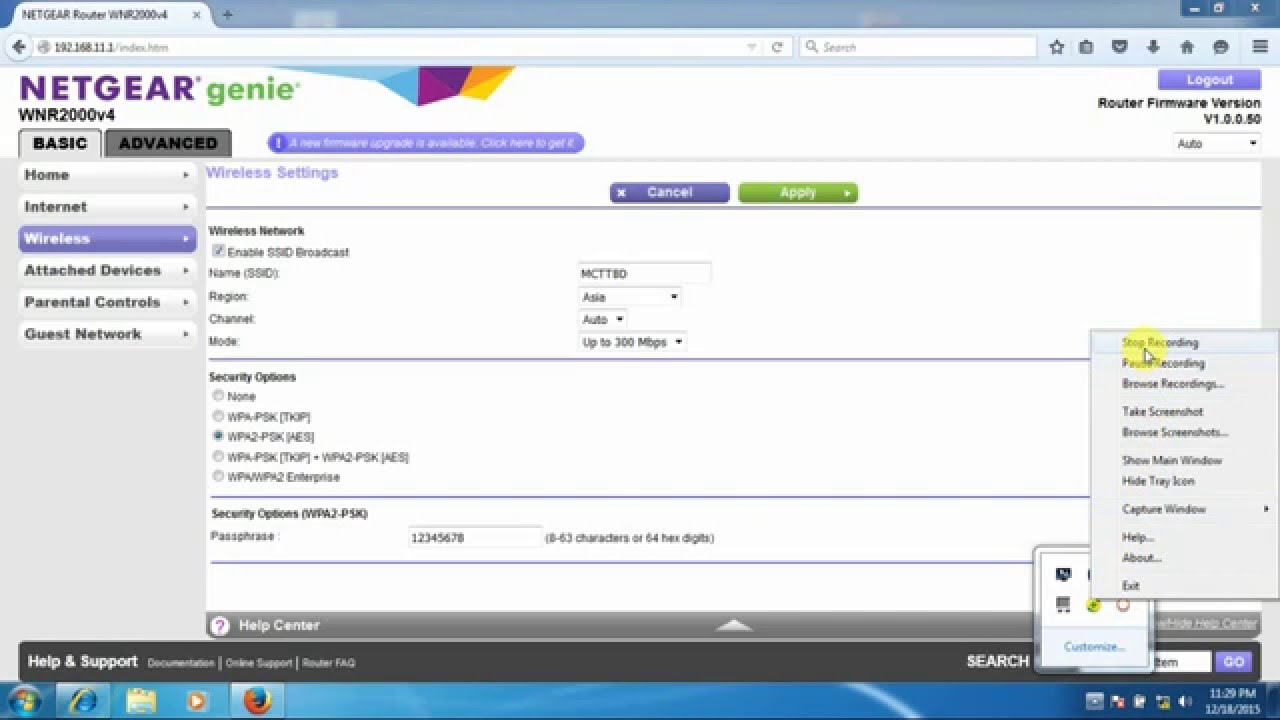
Task: Open the Channel dropdown set to Auto
Action: [603, 320]
